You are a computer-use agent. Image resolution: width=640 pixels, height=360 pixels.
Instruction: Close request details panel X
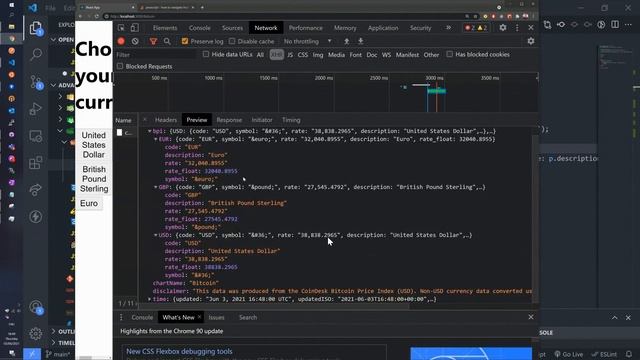point(144,120)
